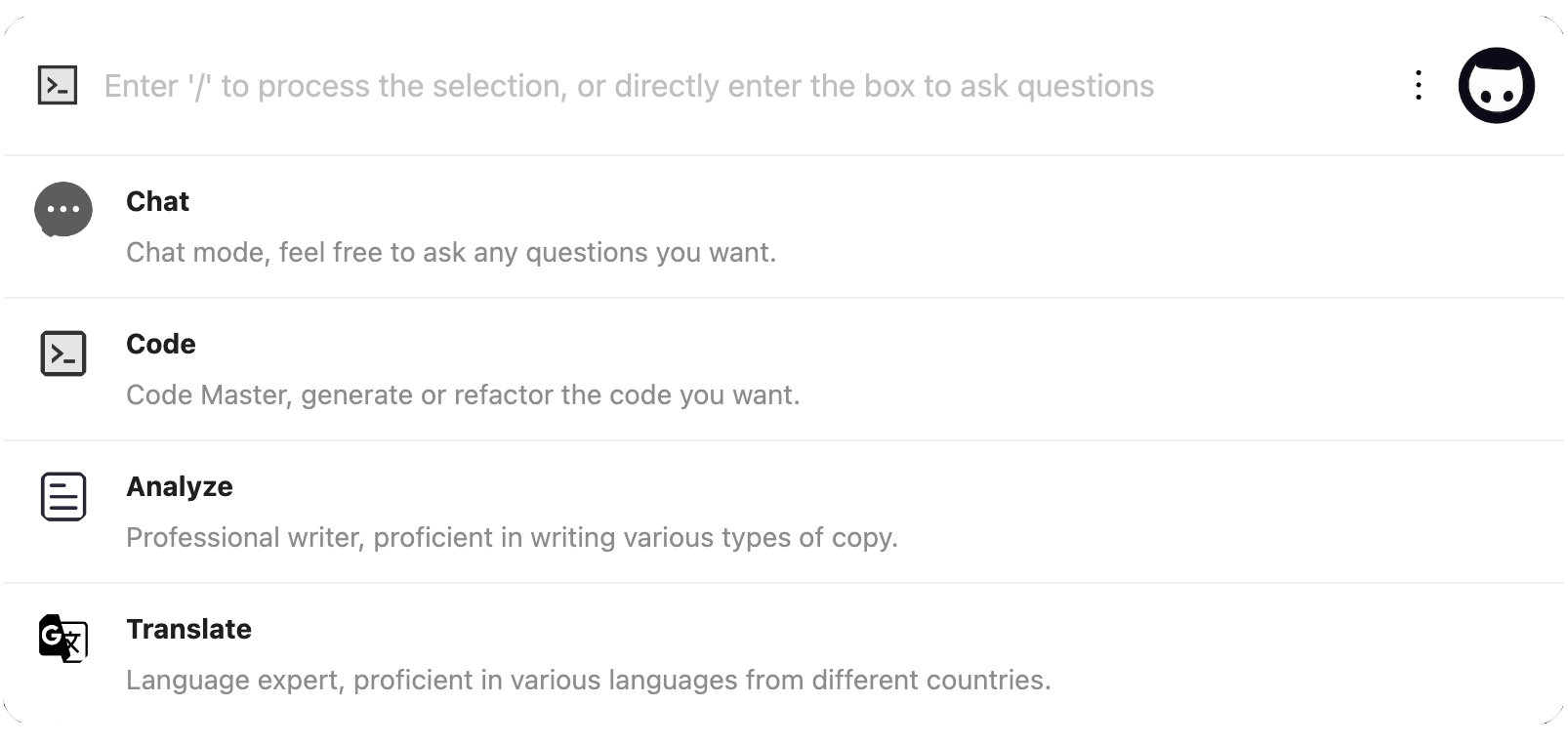Image resolution: width=1568 pixels, height=746 pixels.
Task: Pick the Code mode list row
Action: 784,369
